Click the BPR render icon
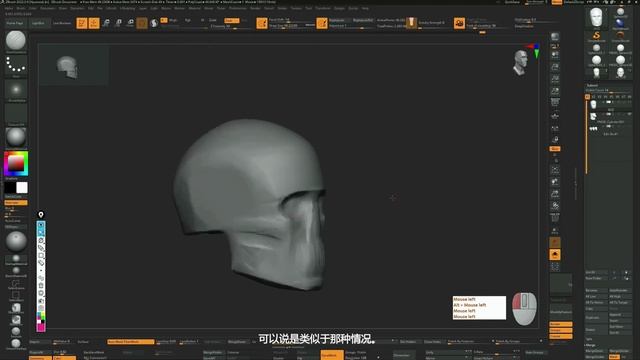This screenshot has width=640, height=360. point(555,38)
